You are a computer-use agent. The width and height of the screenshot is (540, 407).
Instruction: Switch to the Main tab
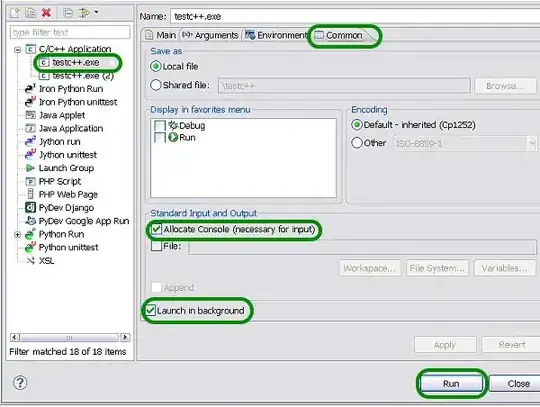coord(160,35)
